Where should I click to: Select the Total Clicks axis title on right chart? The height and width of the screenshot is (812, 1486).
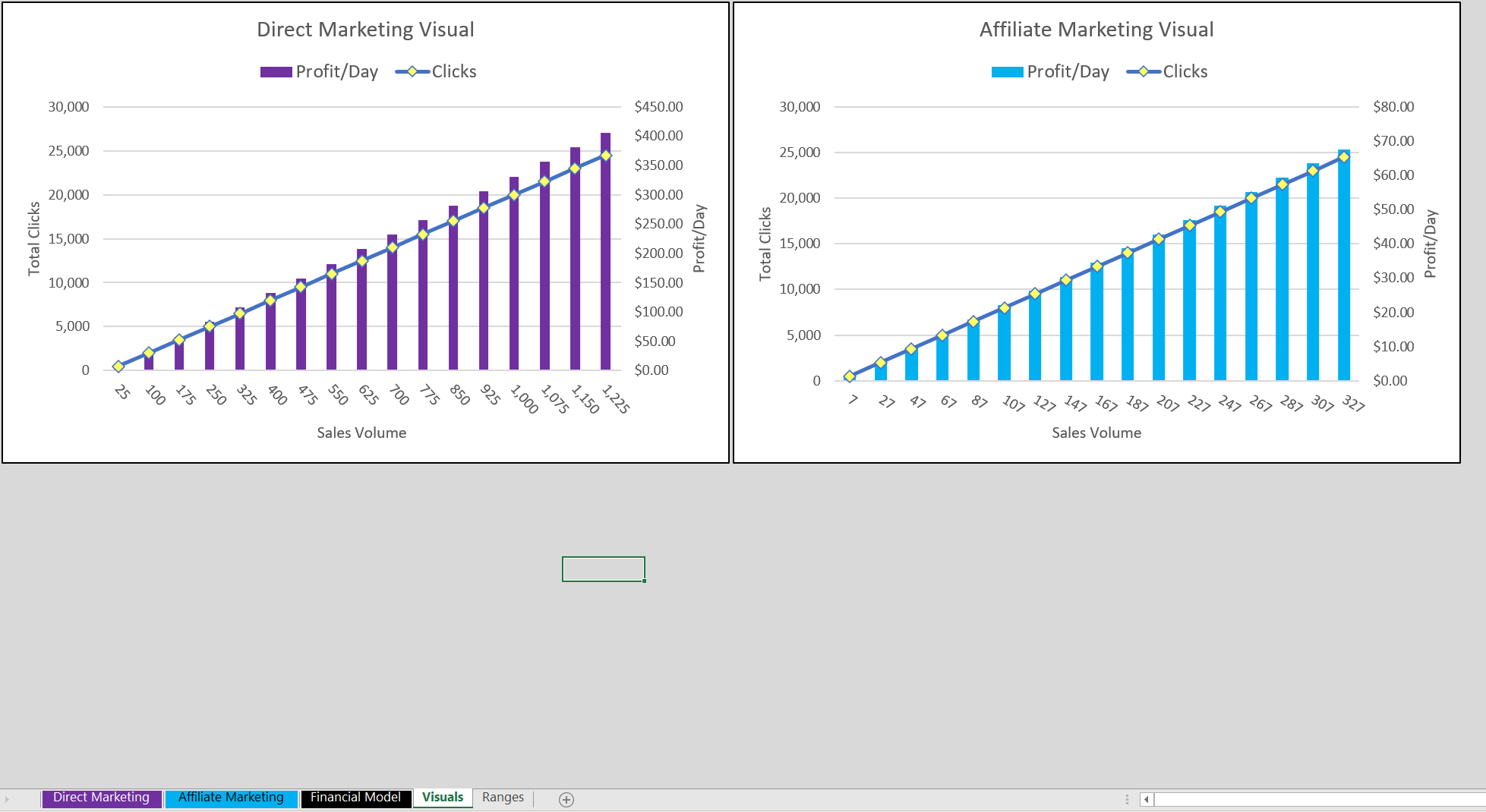tap(766, 243)
